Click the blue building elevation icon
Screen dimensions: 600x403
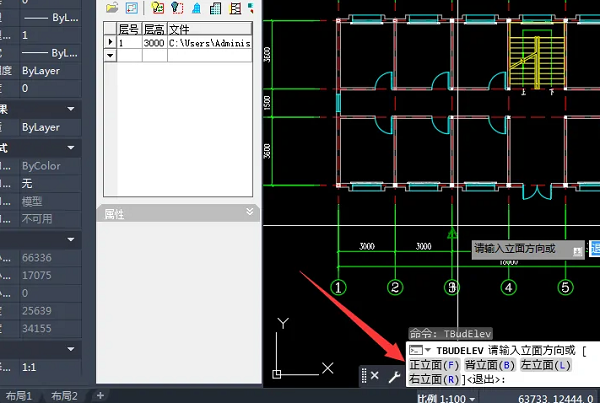196,8
